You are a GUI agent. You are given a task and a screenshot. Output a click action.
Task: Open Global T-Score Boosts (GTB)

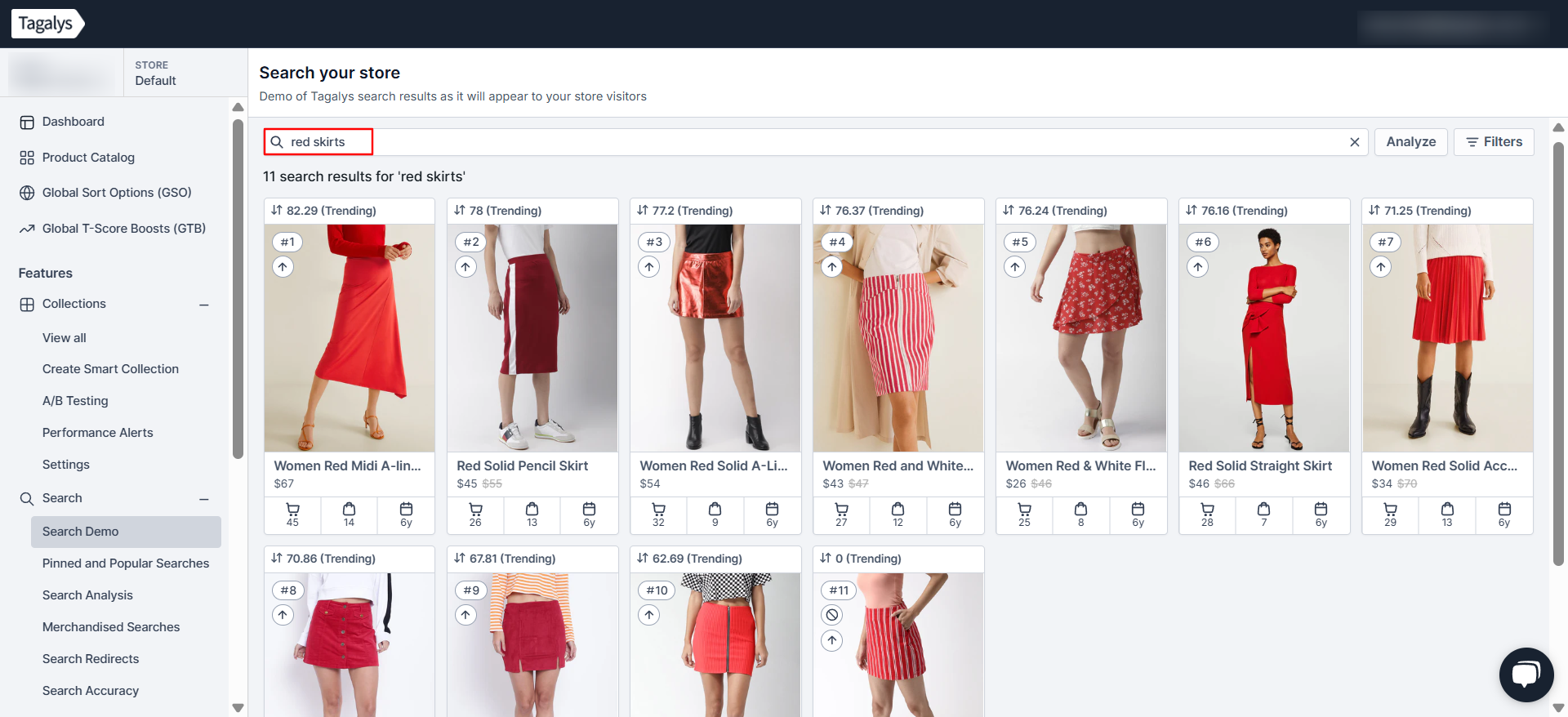(124, 229)
